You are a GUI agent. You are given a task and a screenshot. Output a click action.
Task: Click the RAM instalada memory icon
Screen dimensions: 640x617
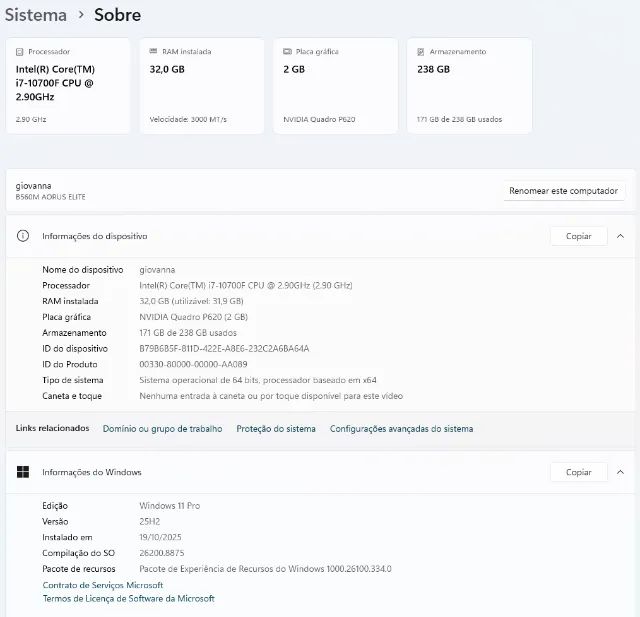click(x=153, y=51)
